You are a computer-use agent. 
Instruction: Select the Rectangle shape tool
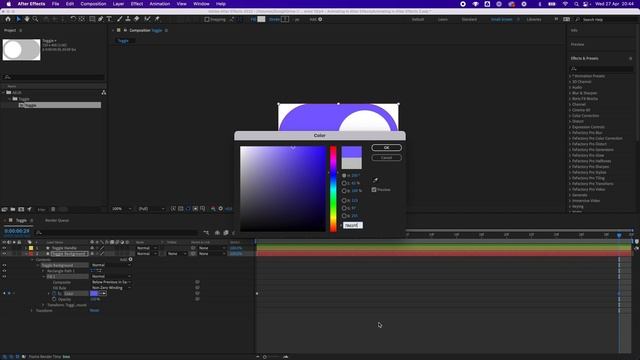92,19
